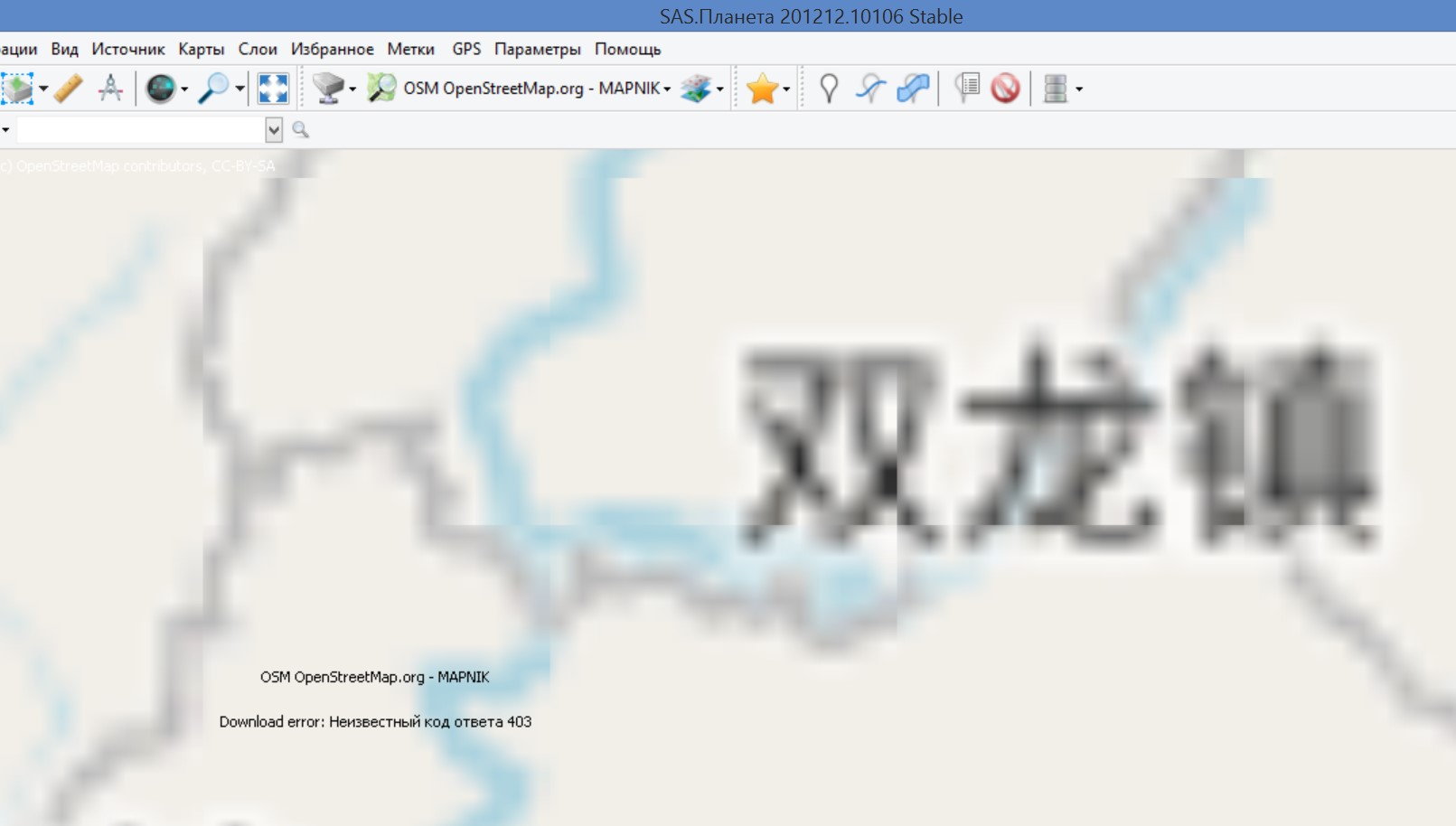Expand the OSM OpenStreetMap.org MAPNIK map dropdown

point(667,89)
